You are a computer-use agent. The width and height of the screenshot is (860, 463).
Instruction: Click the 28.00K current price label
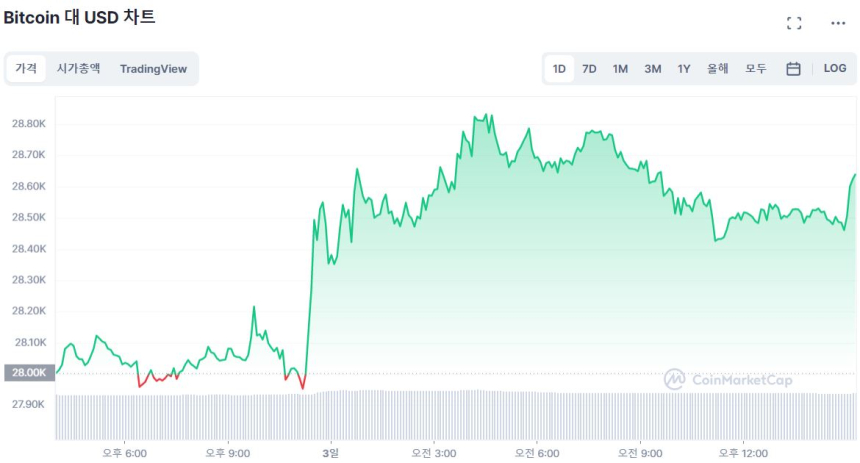click(x=27, y=373)
